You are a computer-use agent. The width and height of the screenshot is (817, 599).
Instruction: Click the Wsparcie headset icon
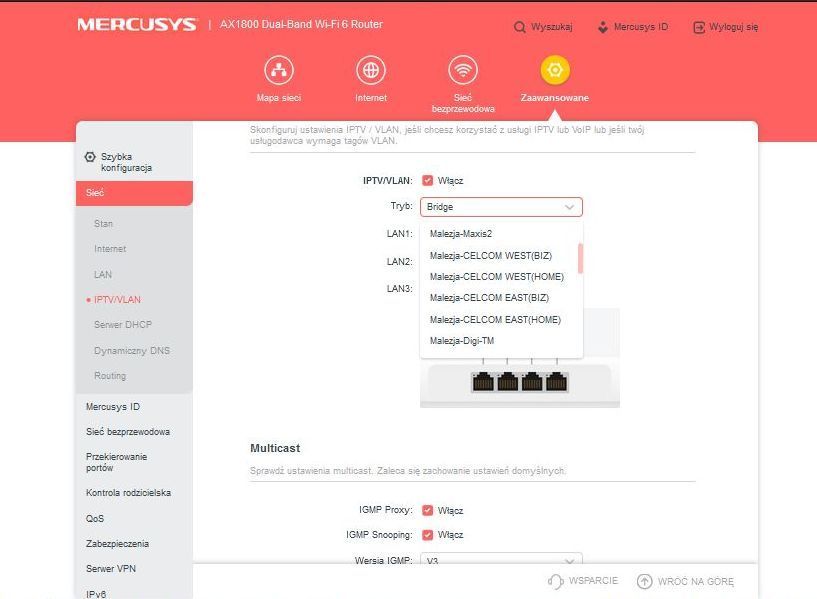(556, 581)
